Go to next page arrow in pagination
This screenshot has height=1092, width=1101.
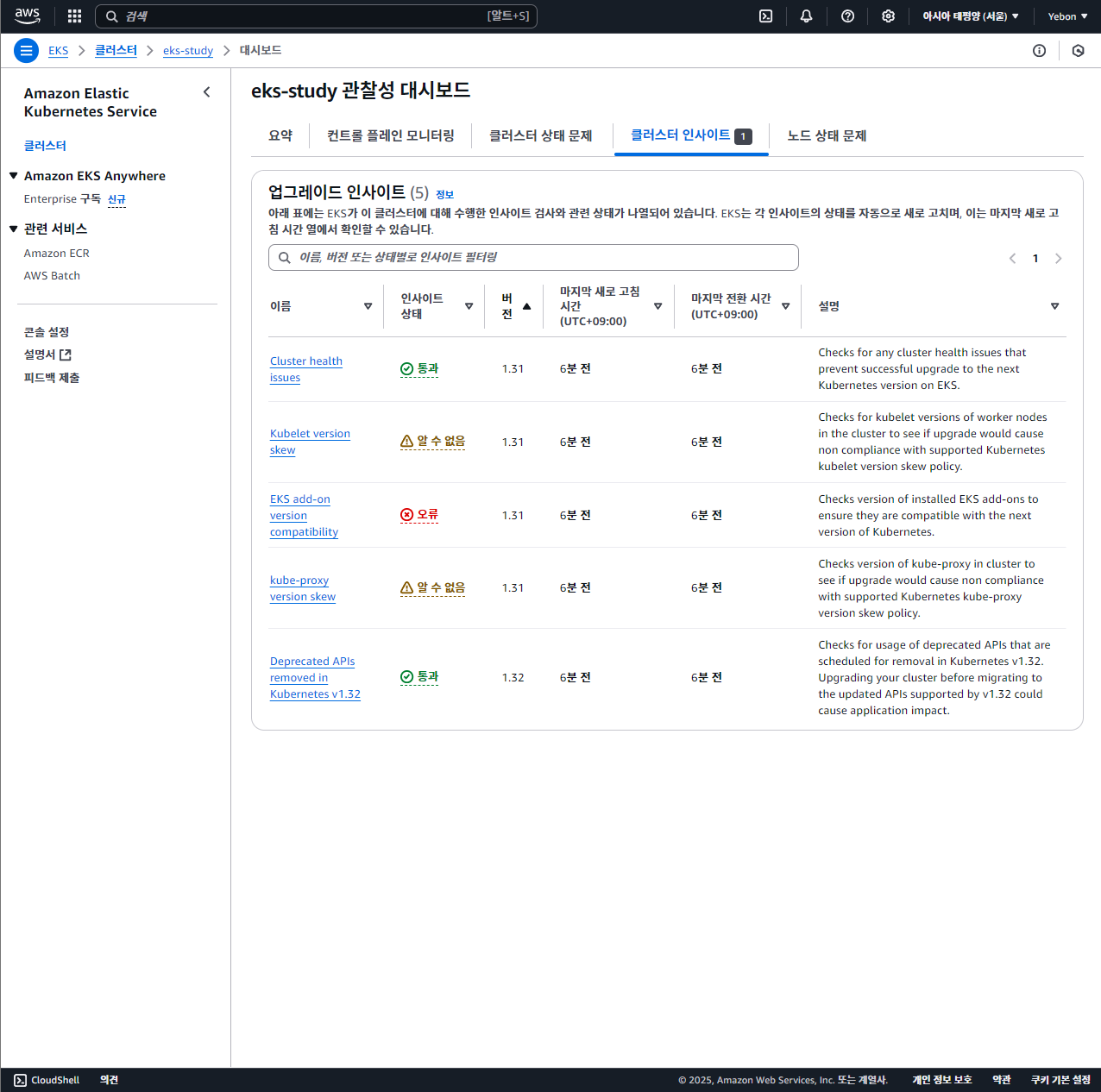pyautogui.click(x=1058, y=259)
